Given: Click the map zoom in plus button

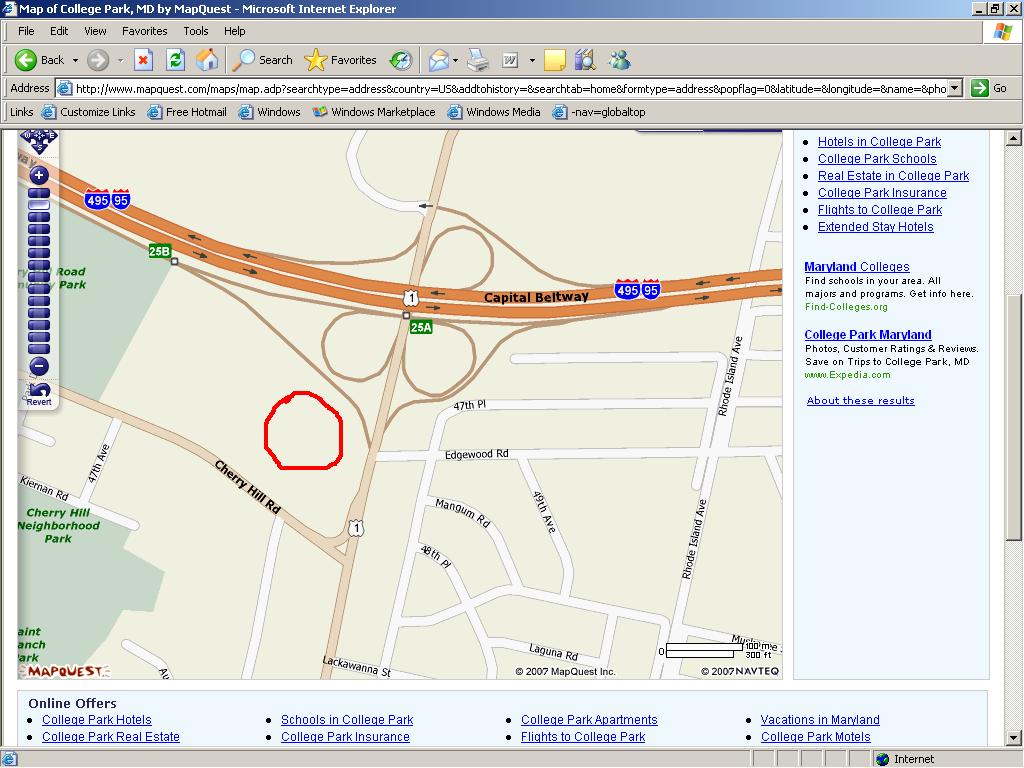Looking at the screenshot, I should (39, 175).
